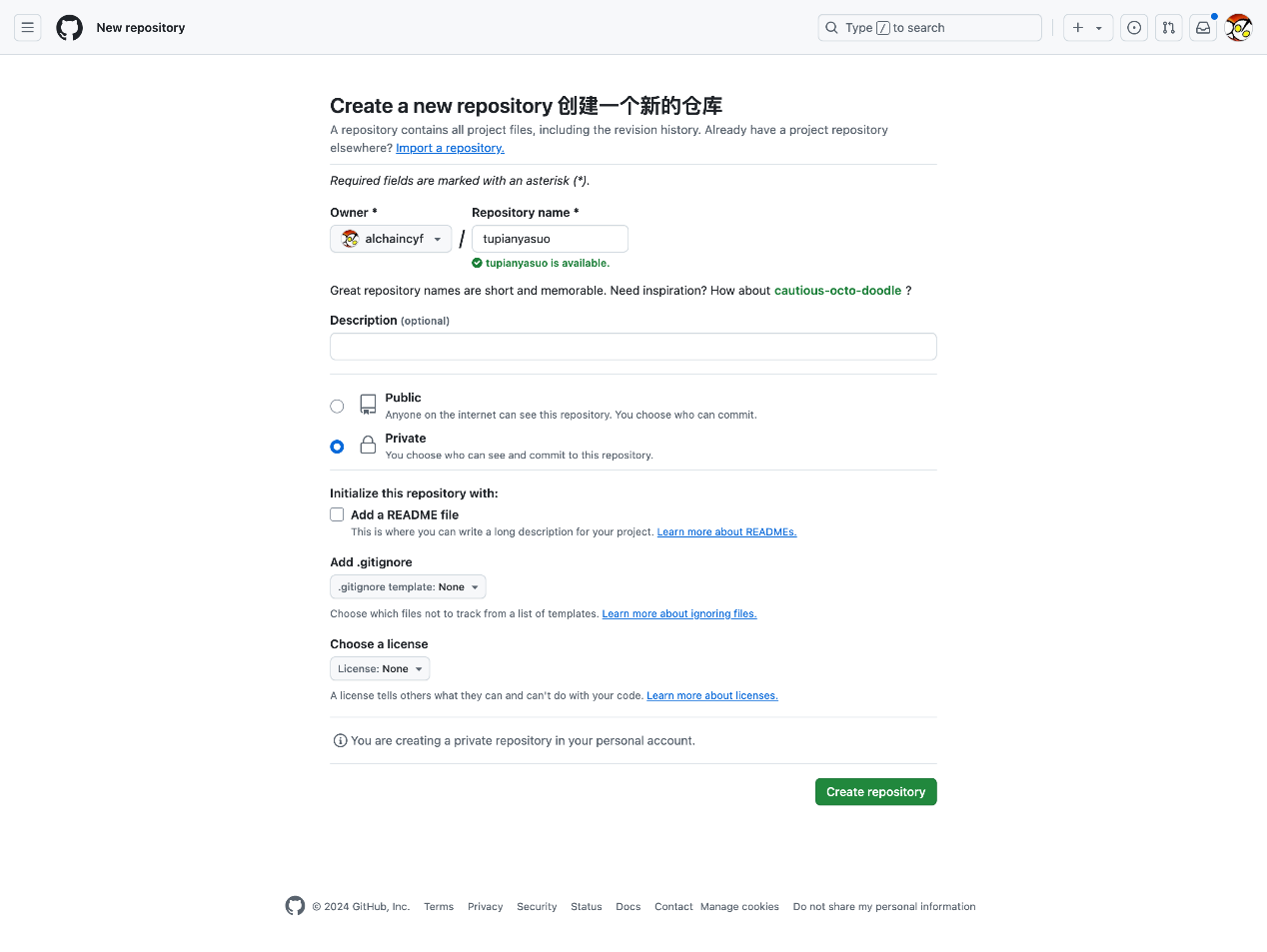Open the Pull requests icon
Image resolution: width=1267 pixels, height=952 pixels.
coord(1168,28)
